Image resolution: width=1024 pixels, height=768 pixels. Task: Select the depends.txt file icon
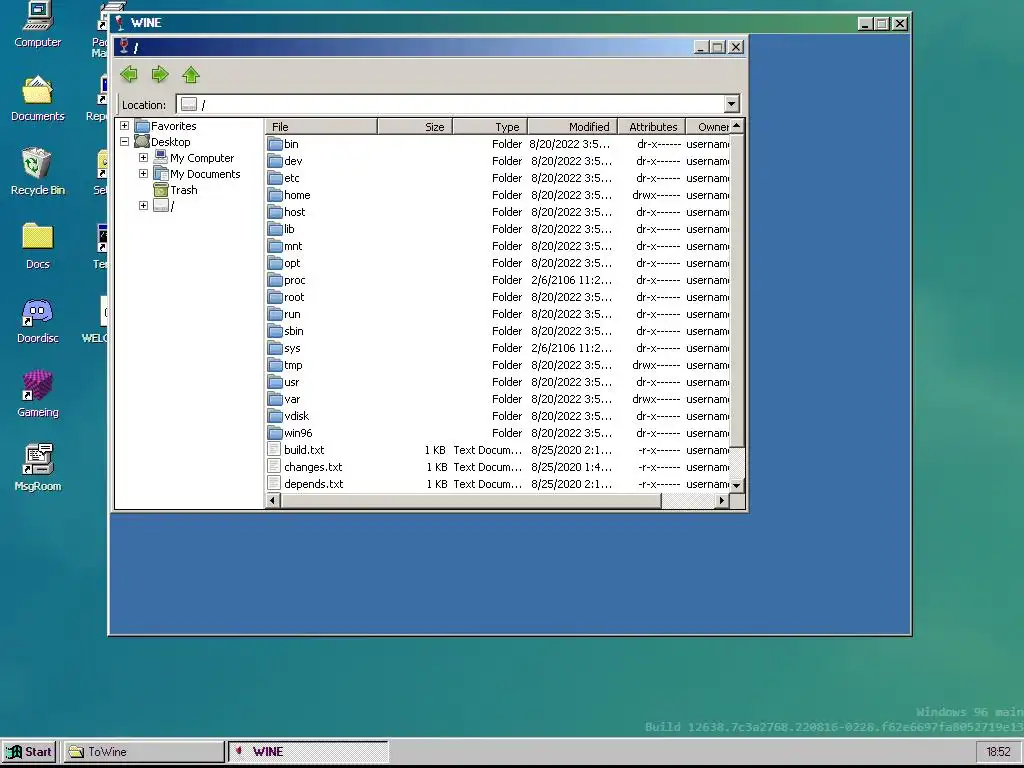[x=274, y=483]
